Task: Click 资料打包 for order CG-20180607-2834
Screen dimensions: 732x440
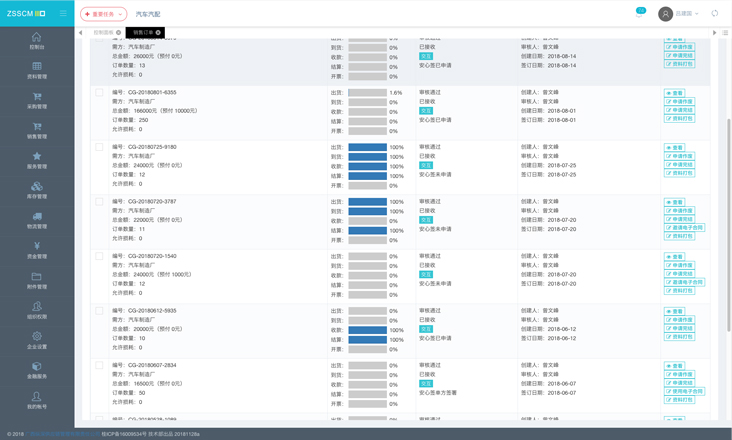Action: 679,400
